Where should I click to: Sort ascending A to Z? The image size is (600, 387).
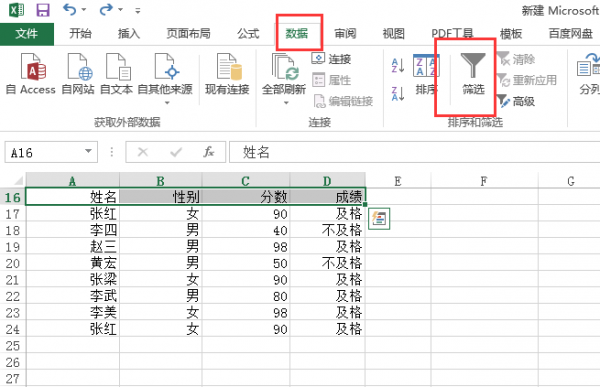coord(398,65)
